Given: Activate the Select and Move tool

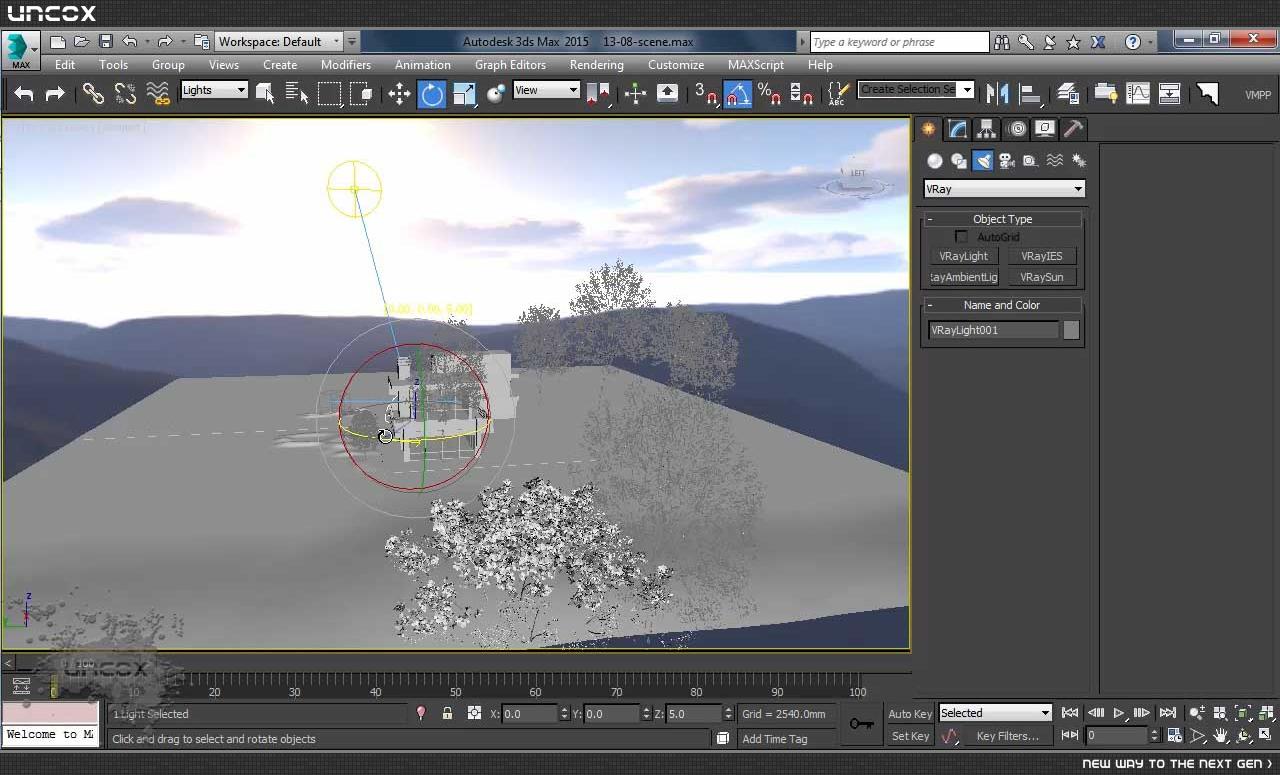Looking at the screenshot, I should (x=399, y=94).
